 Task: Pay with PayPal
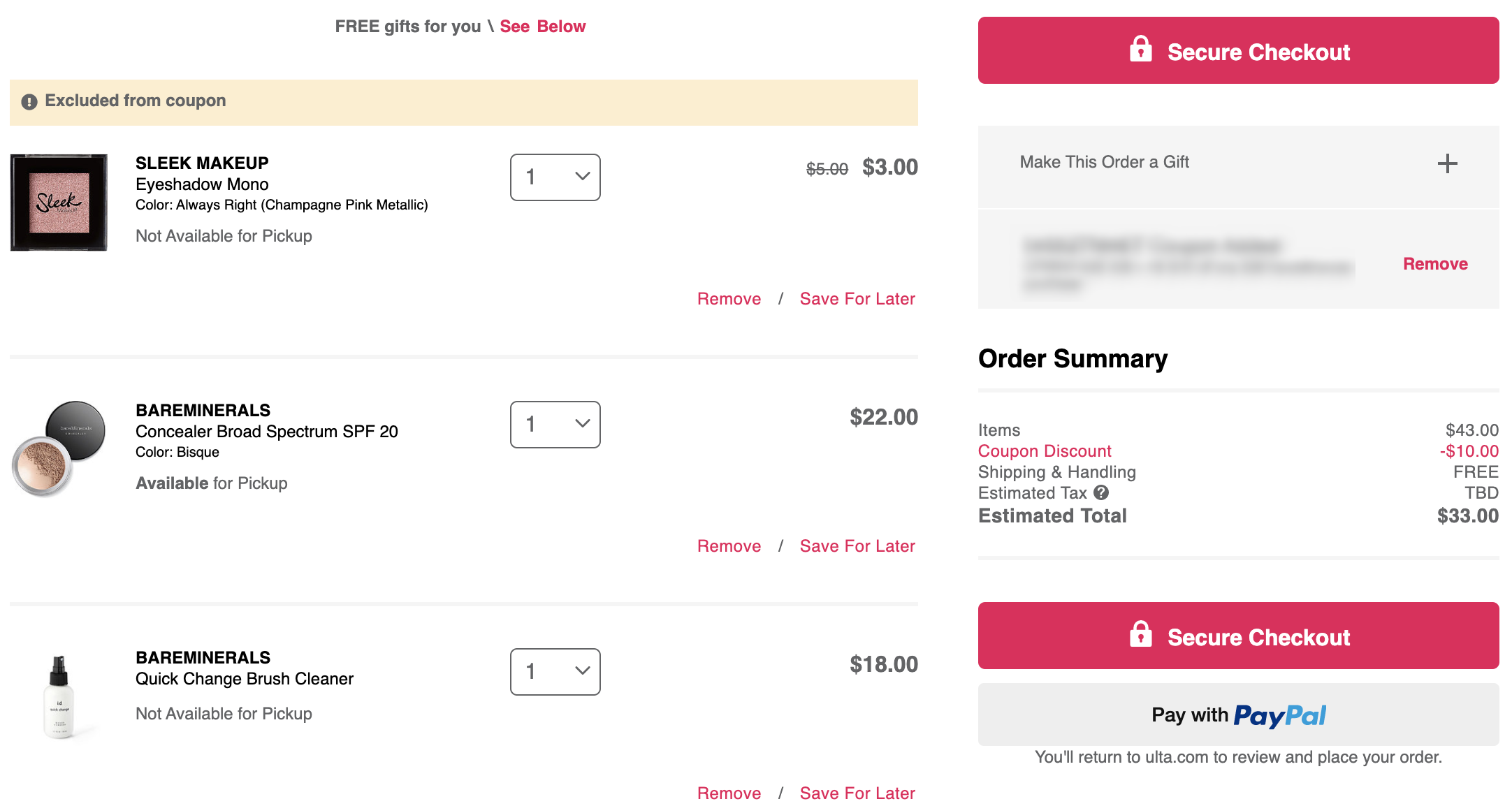1238,715
